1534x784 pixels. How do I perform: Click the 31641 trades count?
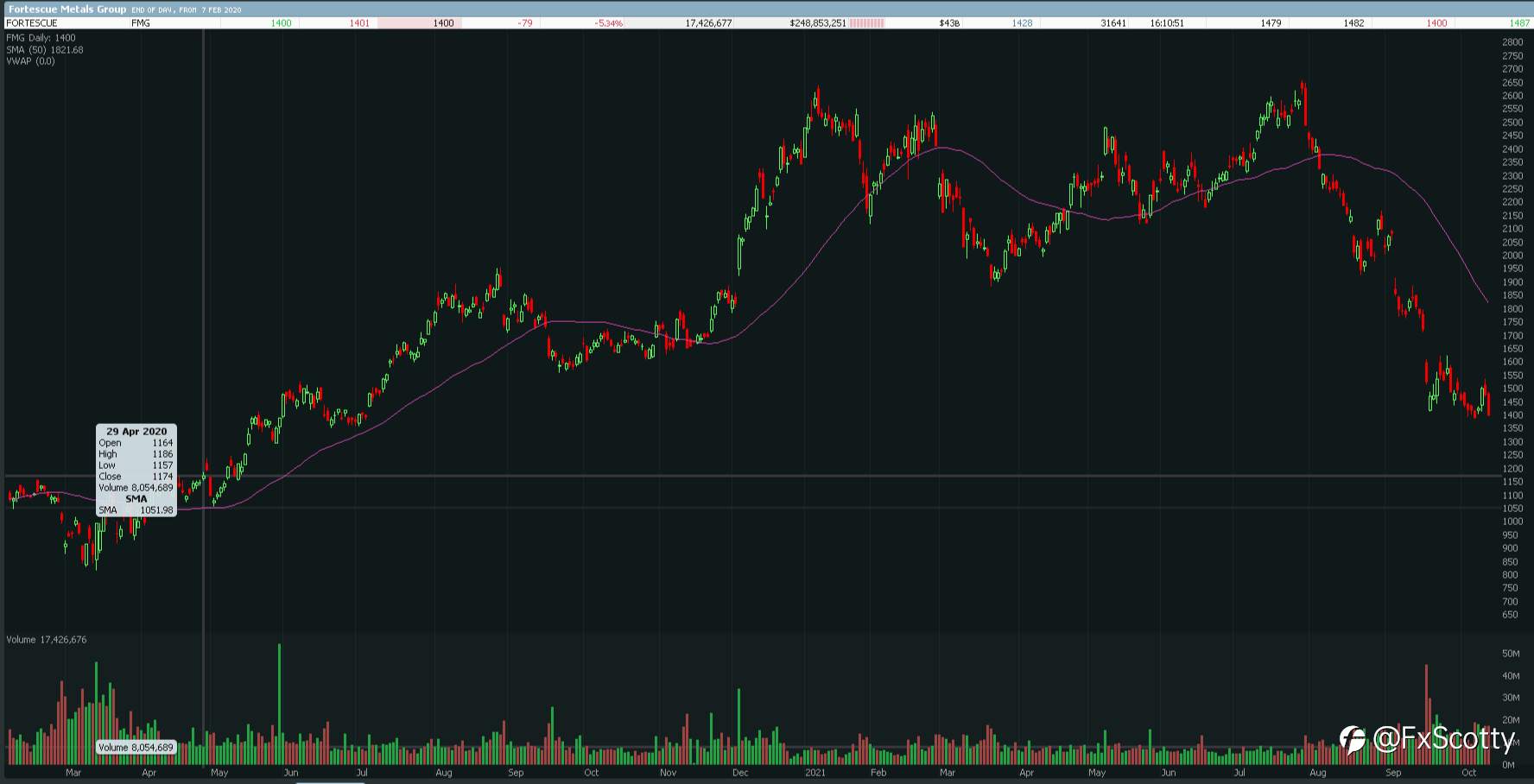point(1113,23)
